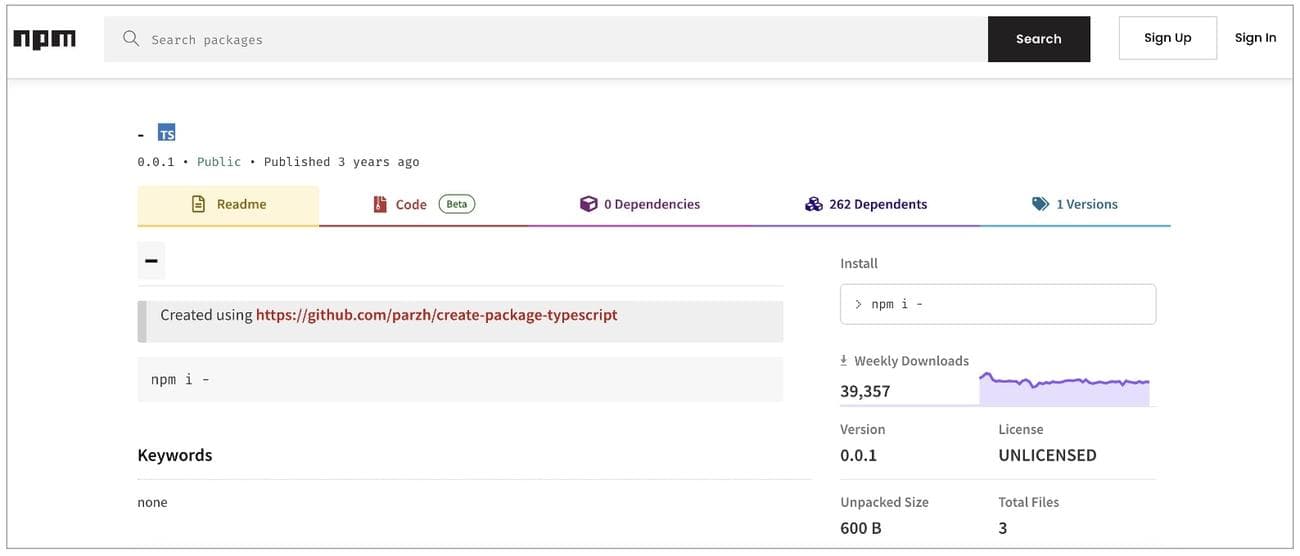Click the Code file icon
This screenshot has height=556, width=1300.
380,204
